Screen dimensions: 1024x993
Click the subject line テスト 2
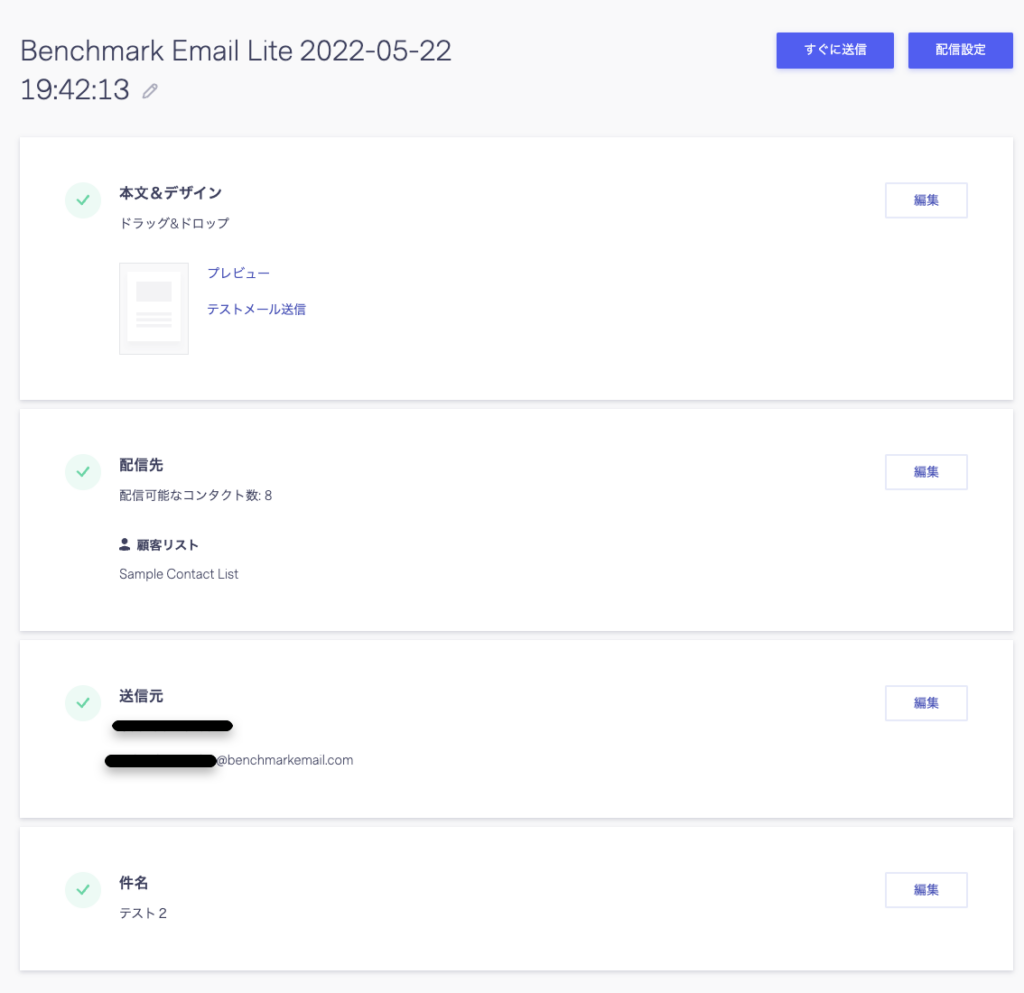pos(141,913)
